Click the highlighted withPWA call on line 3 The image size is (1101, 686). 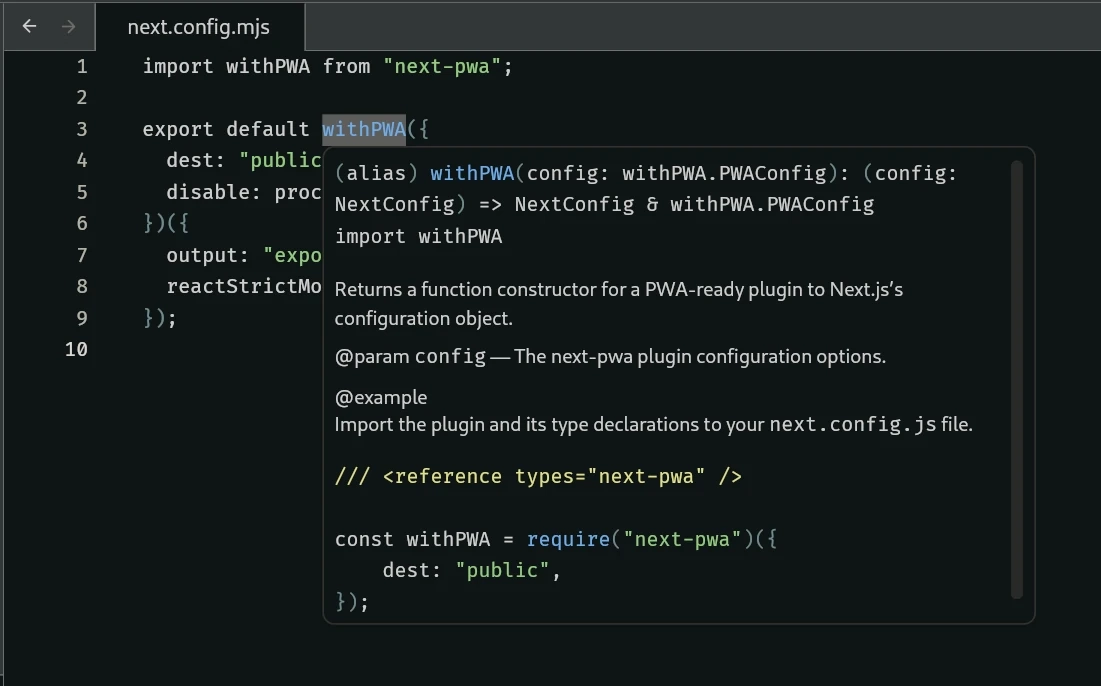pos(363,129)
